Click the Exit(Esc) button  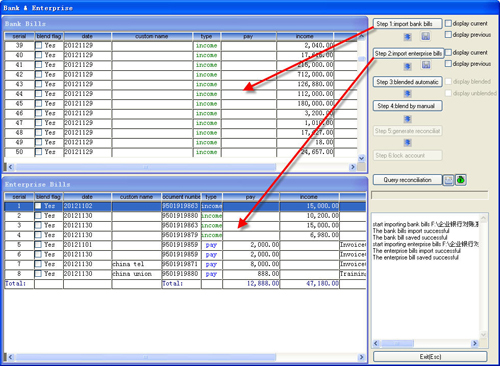point(430,357)
